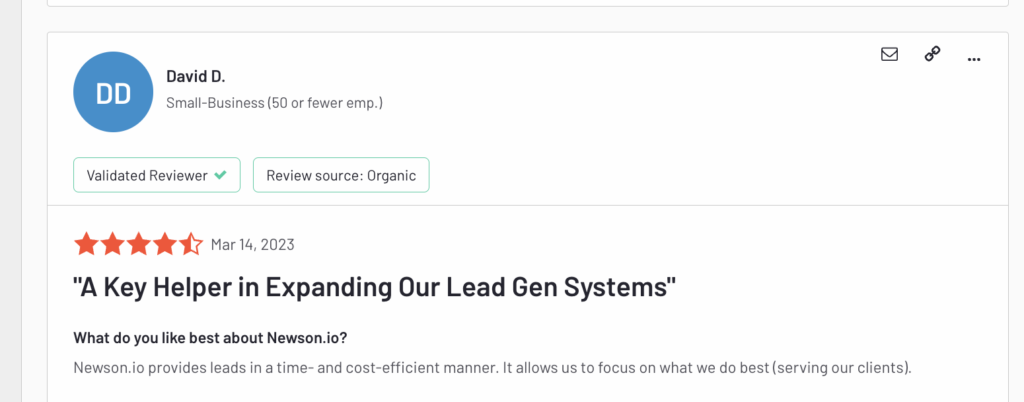This screenshot has width=1024, height=402.
Task: Click the Review source: Organic badge
Action: [341, 175]
